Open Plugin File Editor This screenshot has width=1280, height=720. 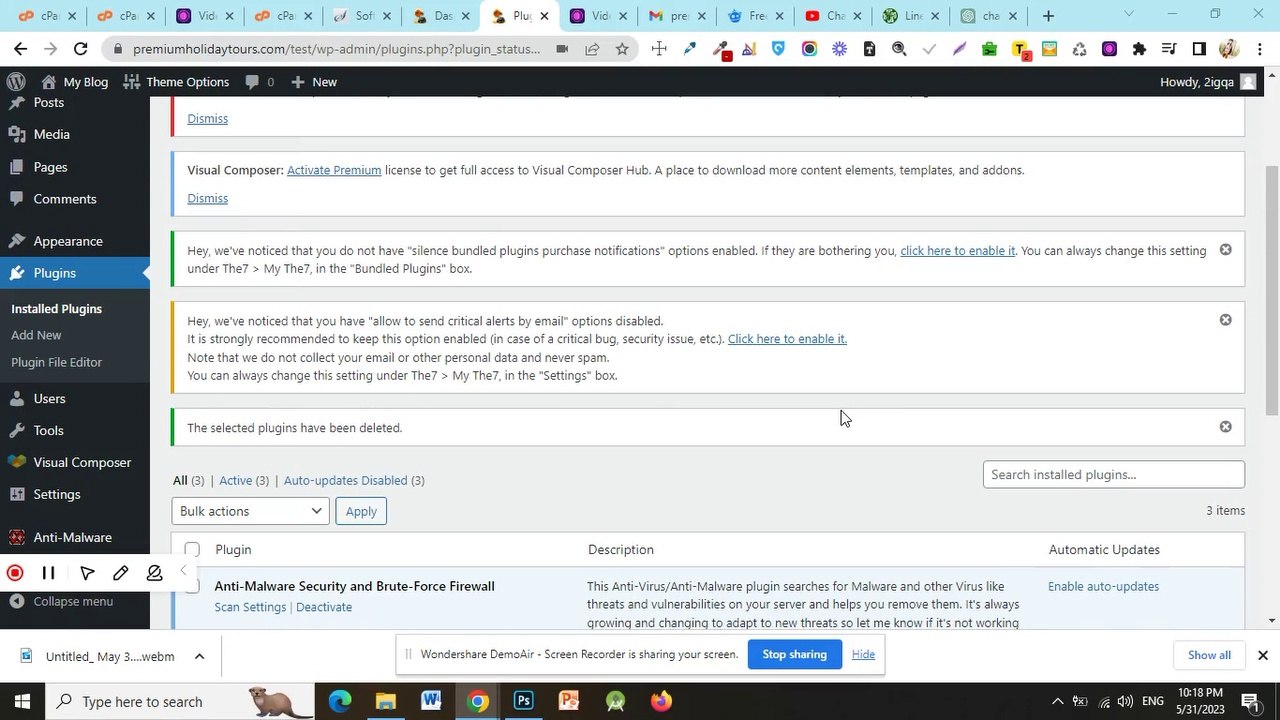pyautogui.click(x=56, y=362)
